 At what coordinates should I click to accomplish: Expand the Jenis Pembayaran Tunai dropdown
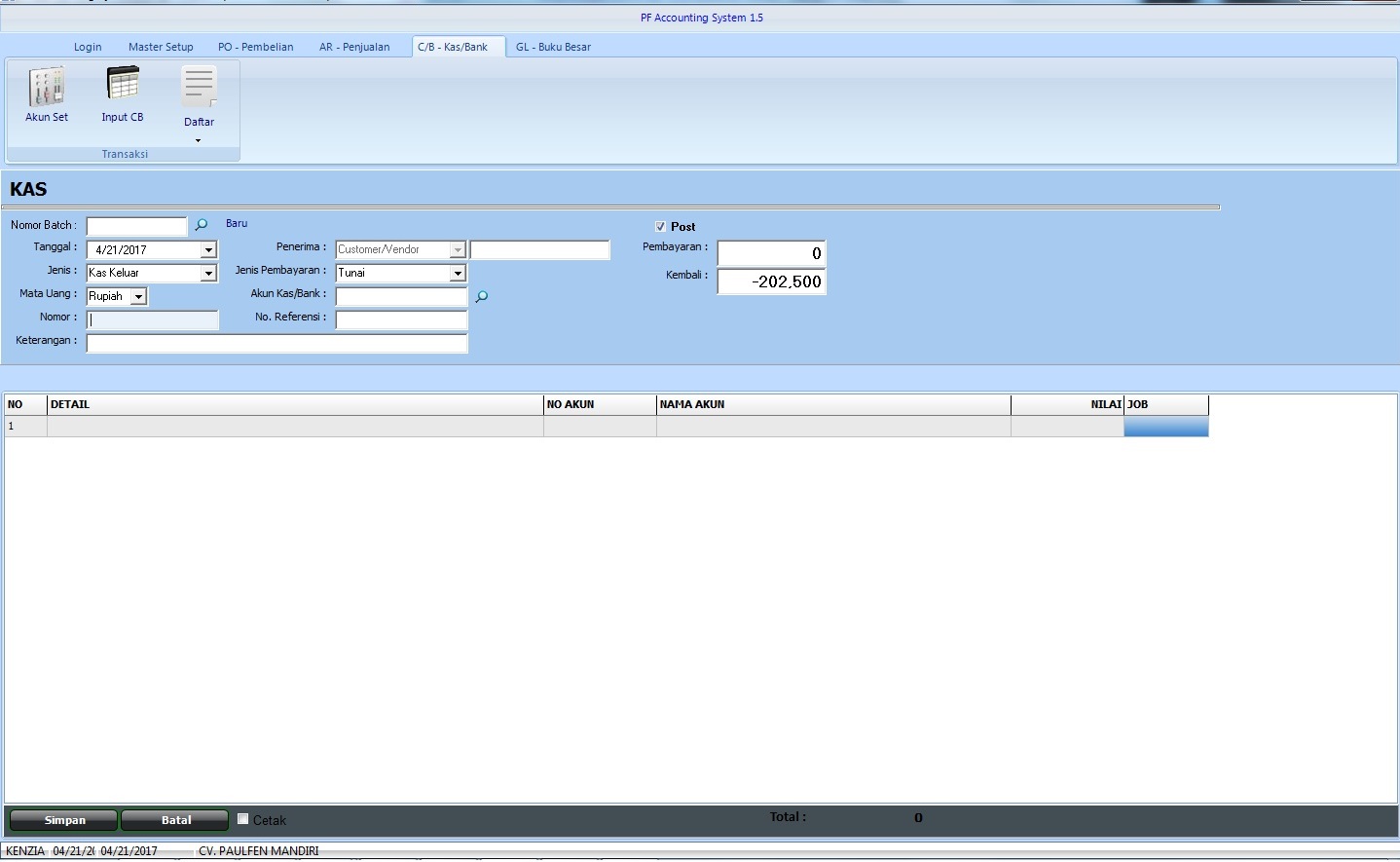457,274
